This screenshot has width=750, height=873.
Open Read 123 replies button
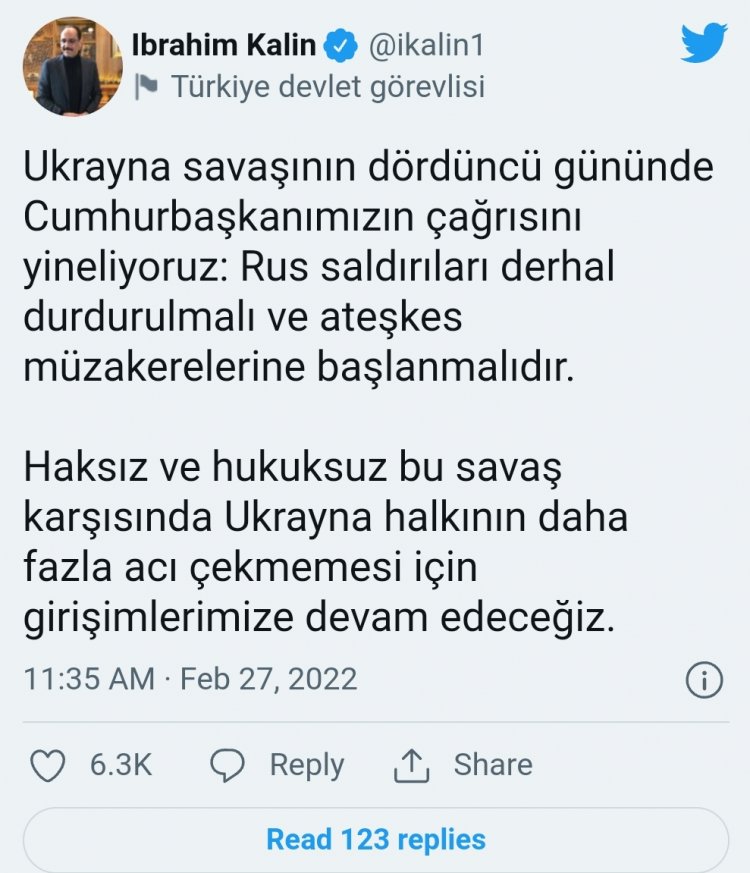point(375,838)
